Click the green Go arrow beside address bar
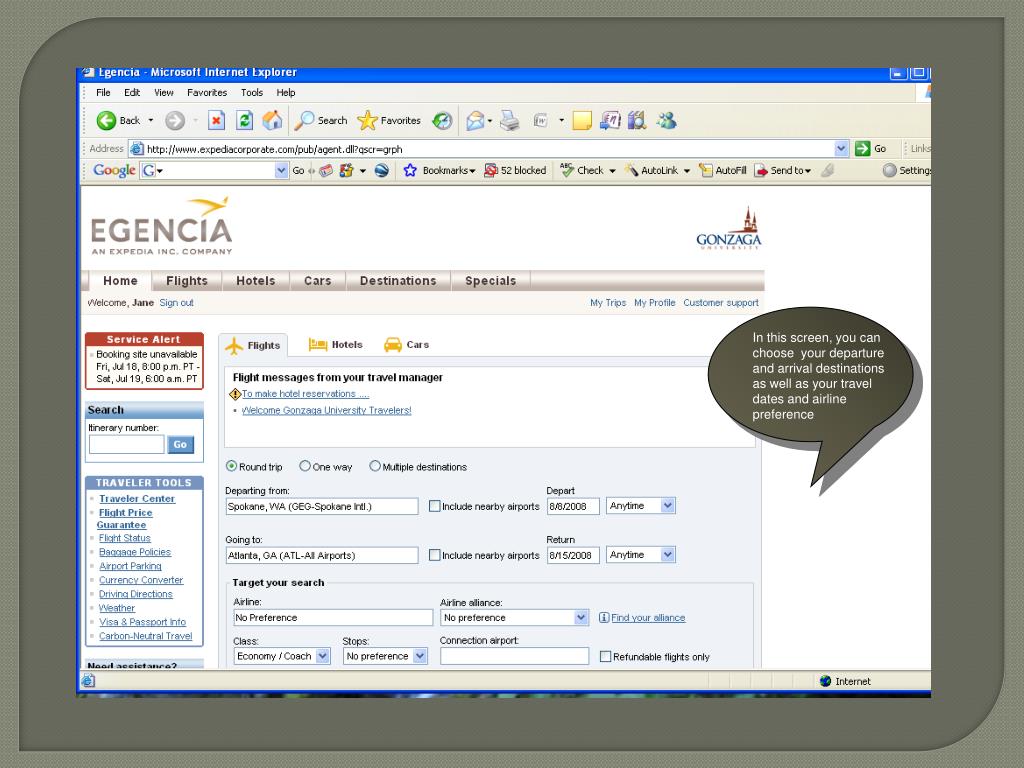This screenshot has width=1024, height=768. (x=863, y=148)
